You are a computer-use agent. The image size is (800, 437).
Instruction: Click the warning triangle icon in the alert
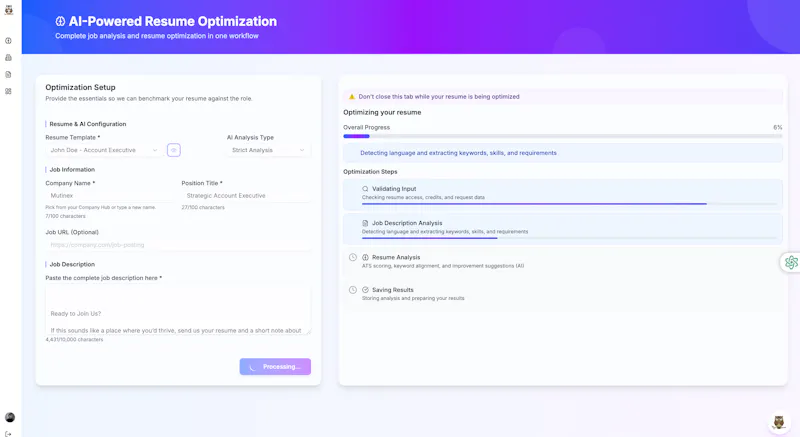tap(352, 96)
